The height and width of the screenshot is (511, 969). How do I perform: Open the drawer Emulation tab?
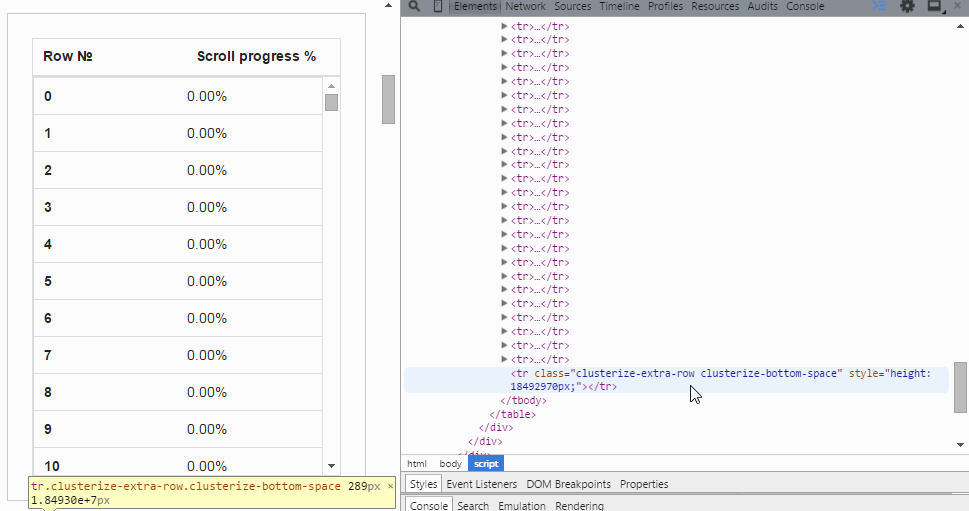click(x=522, y=505)
